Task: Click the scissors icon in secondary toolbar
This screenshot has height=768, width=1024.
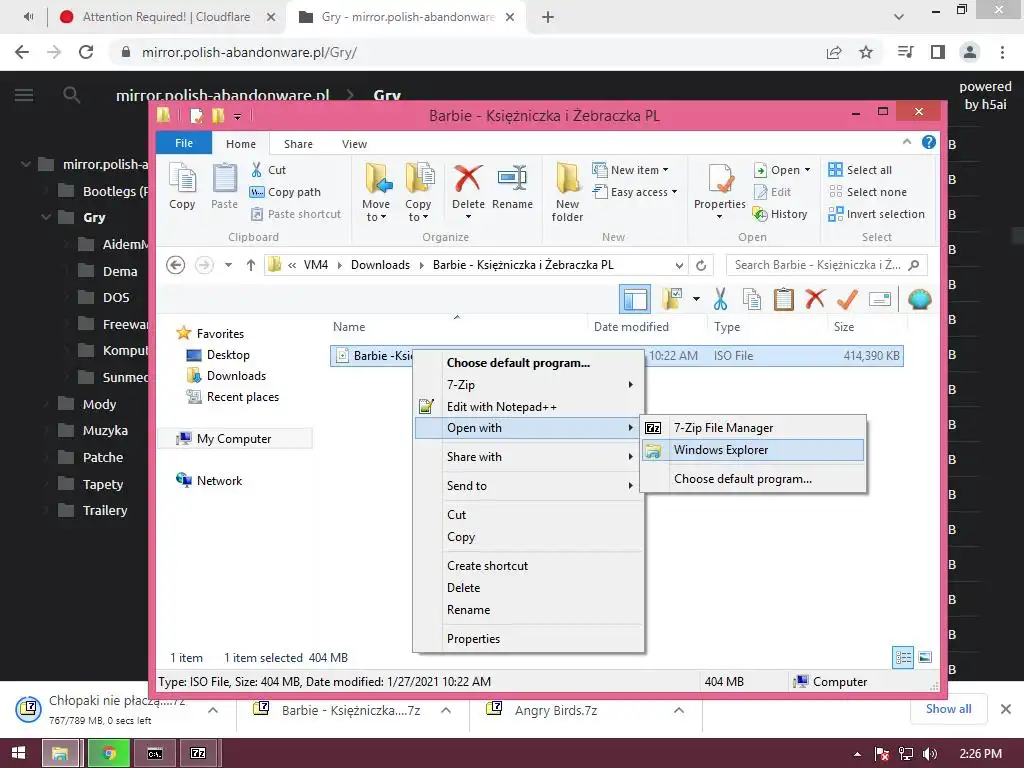Action: (x=720, y=299)
